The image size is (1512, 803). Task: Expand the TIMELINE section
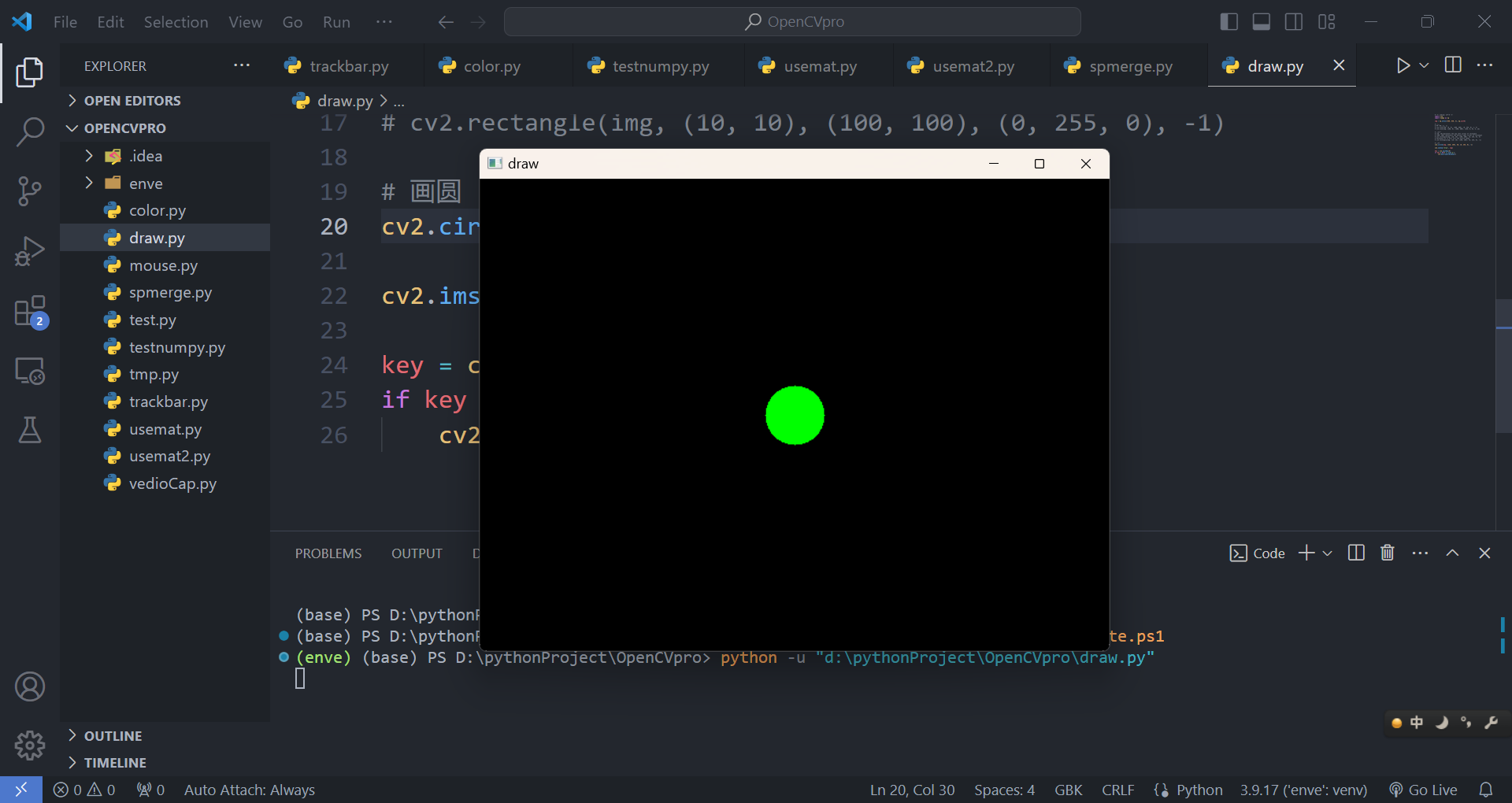165,762
